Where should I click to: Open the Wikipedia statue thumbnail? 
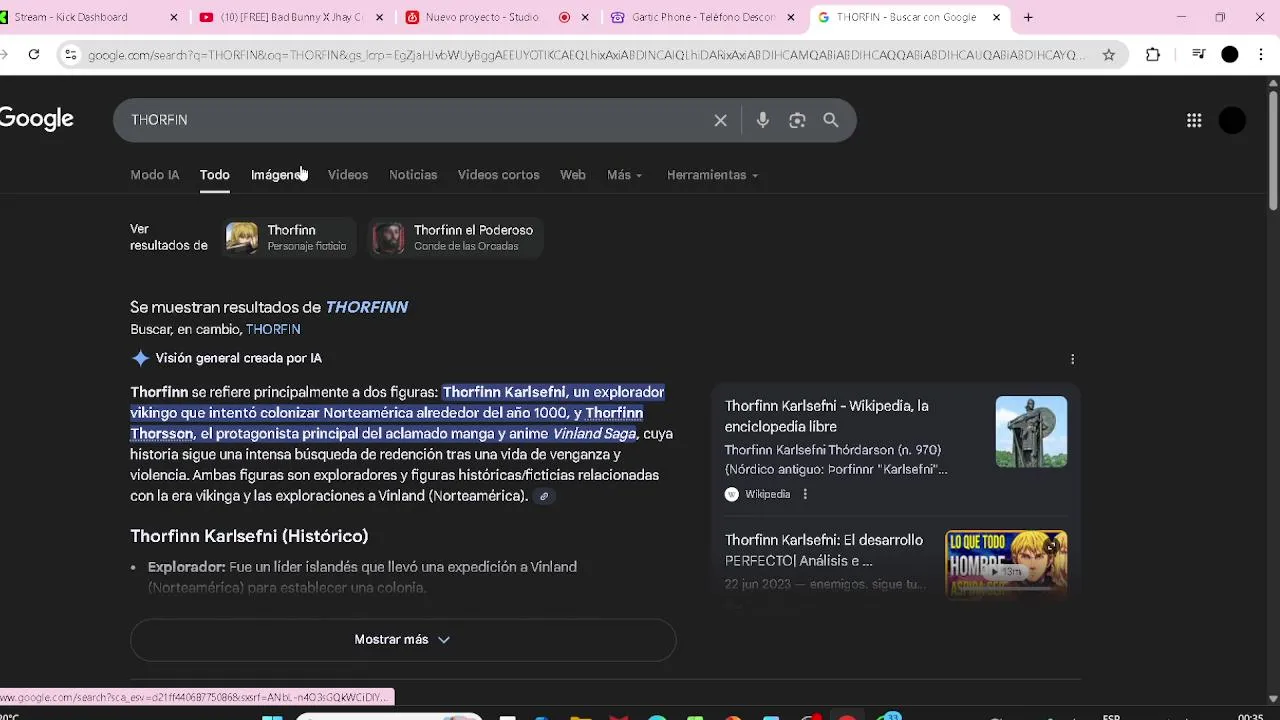[x=1031, y=432]
